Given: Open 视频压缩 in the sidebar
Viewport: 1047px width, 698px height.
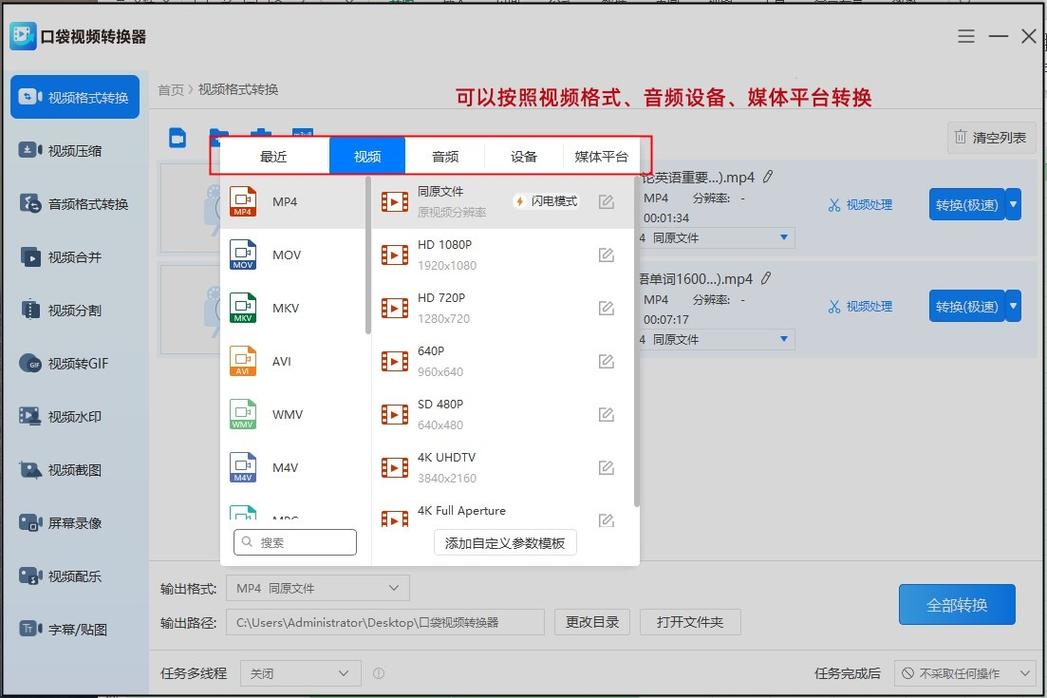Looking at the screenshot, I should point(75,150).
